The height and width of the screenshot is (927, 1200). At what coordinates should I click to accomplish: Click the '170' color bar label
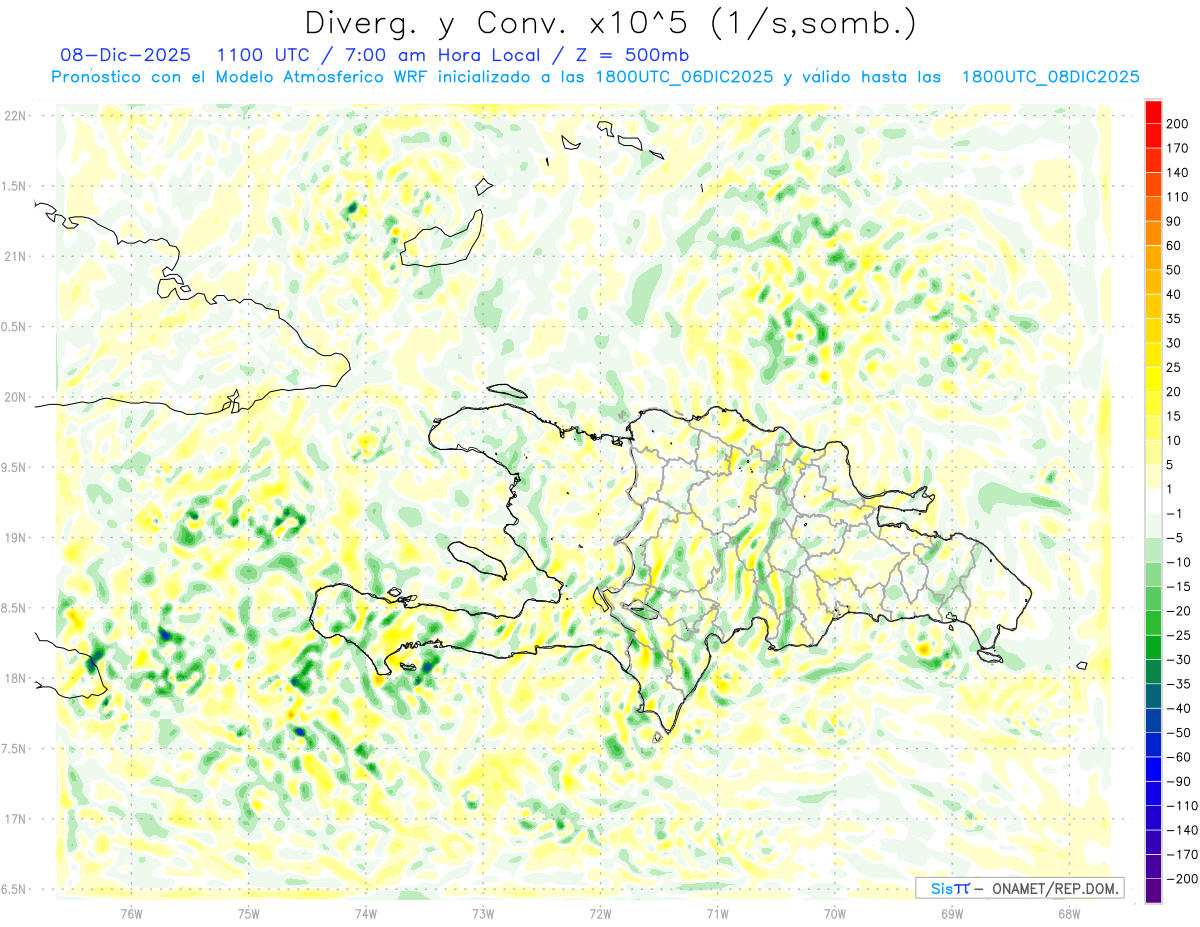click(1178, 148)
